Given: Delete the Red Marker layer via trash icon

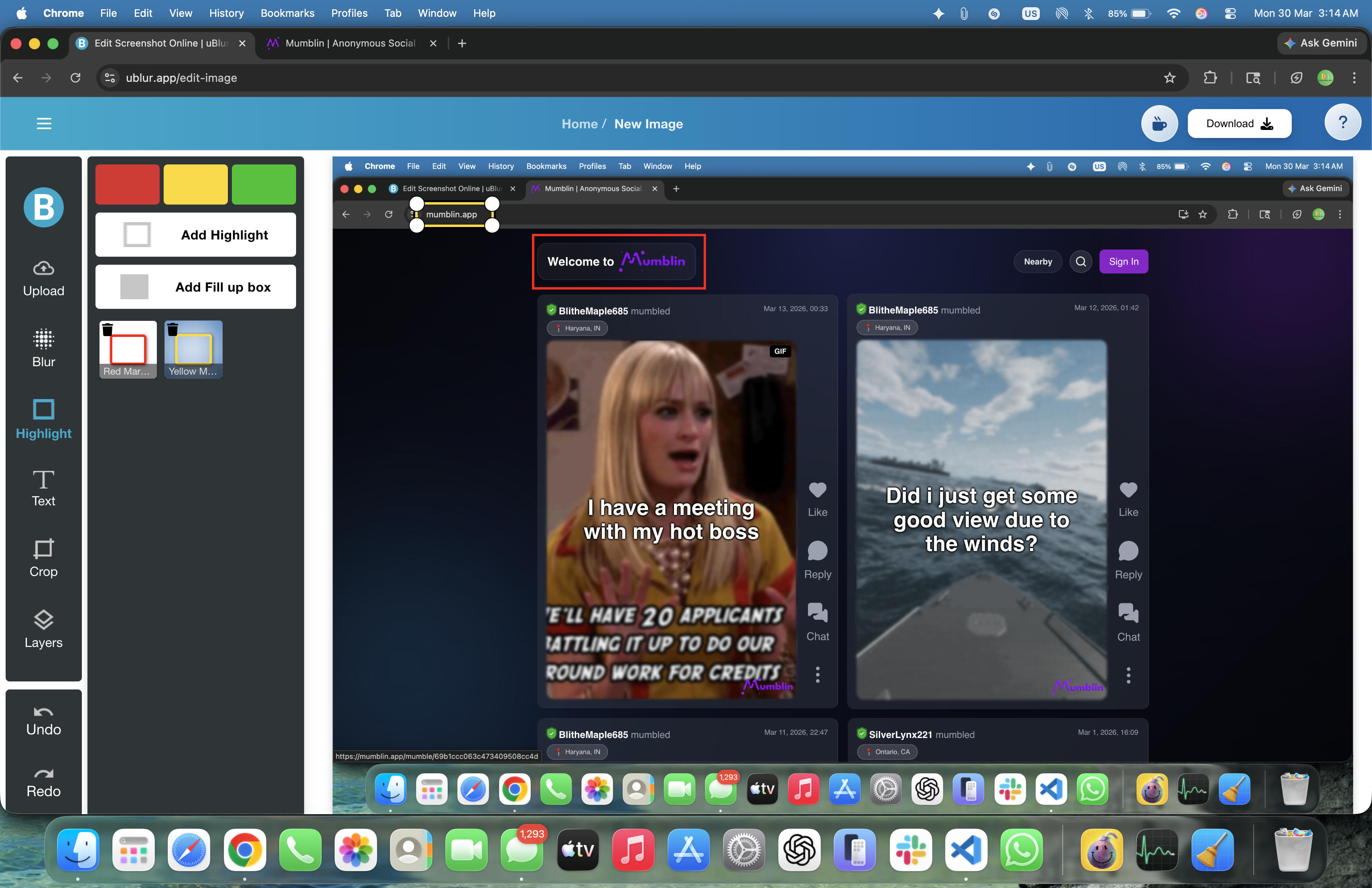Looking at the screenshot, I should 107,330.
